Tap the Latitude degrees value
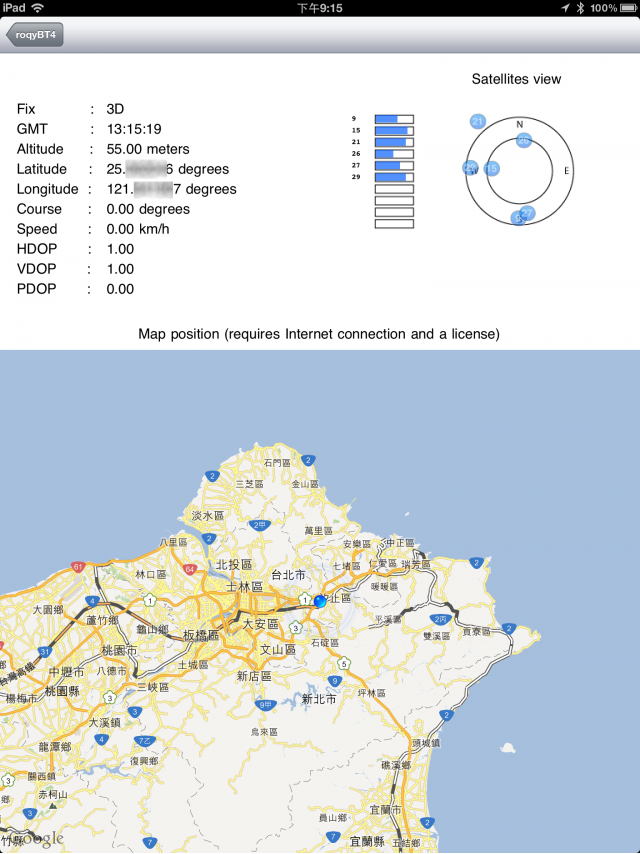Screen dimensions: 640x854 168,169
